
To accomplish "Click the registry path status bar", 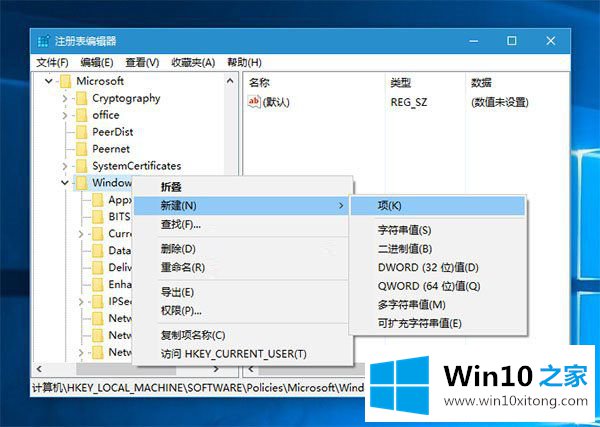I will [x=198, y=387].
